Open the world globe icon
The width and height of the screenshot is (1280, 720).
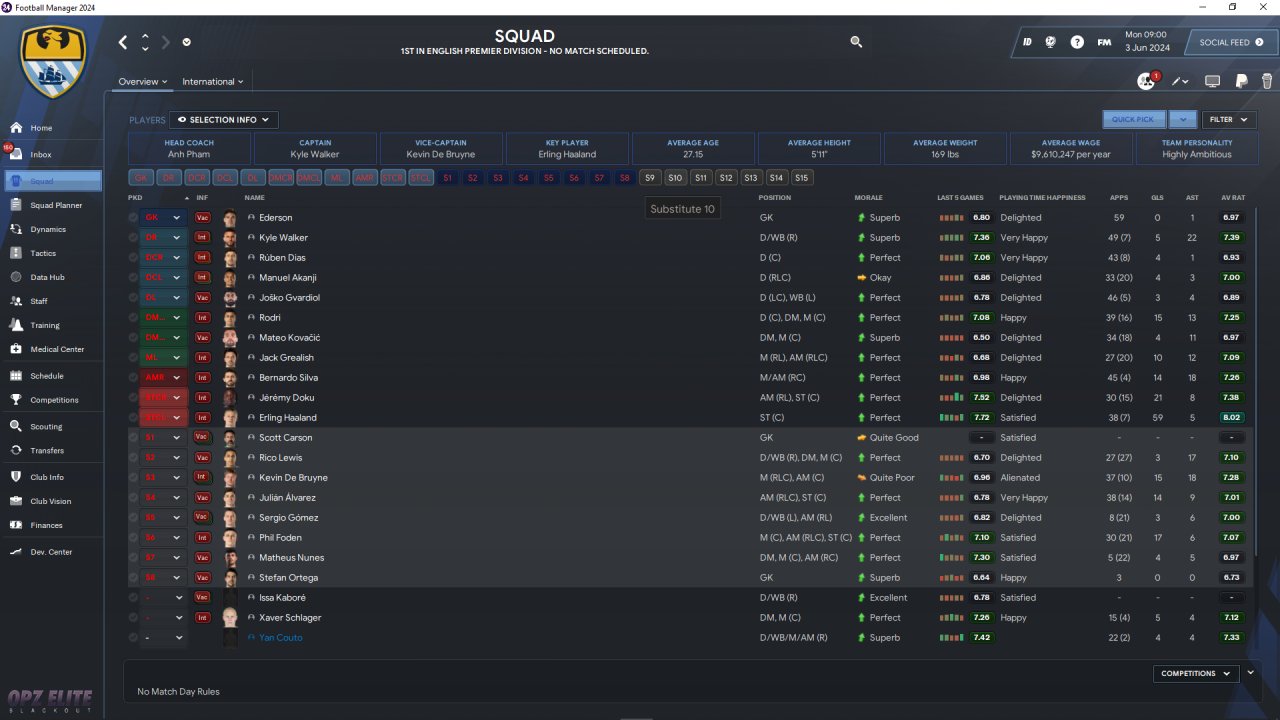tap(1051, 42)
